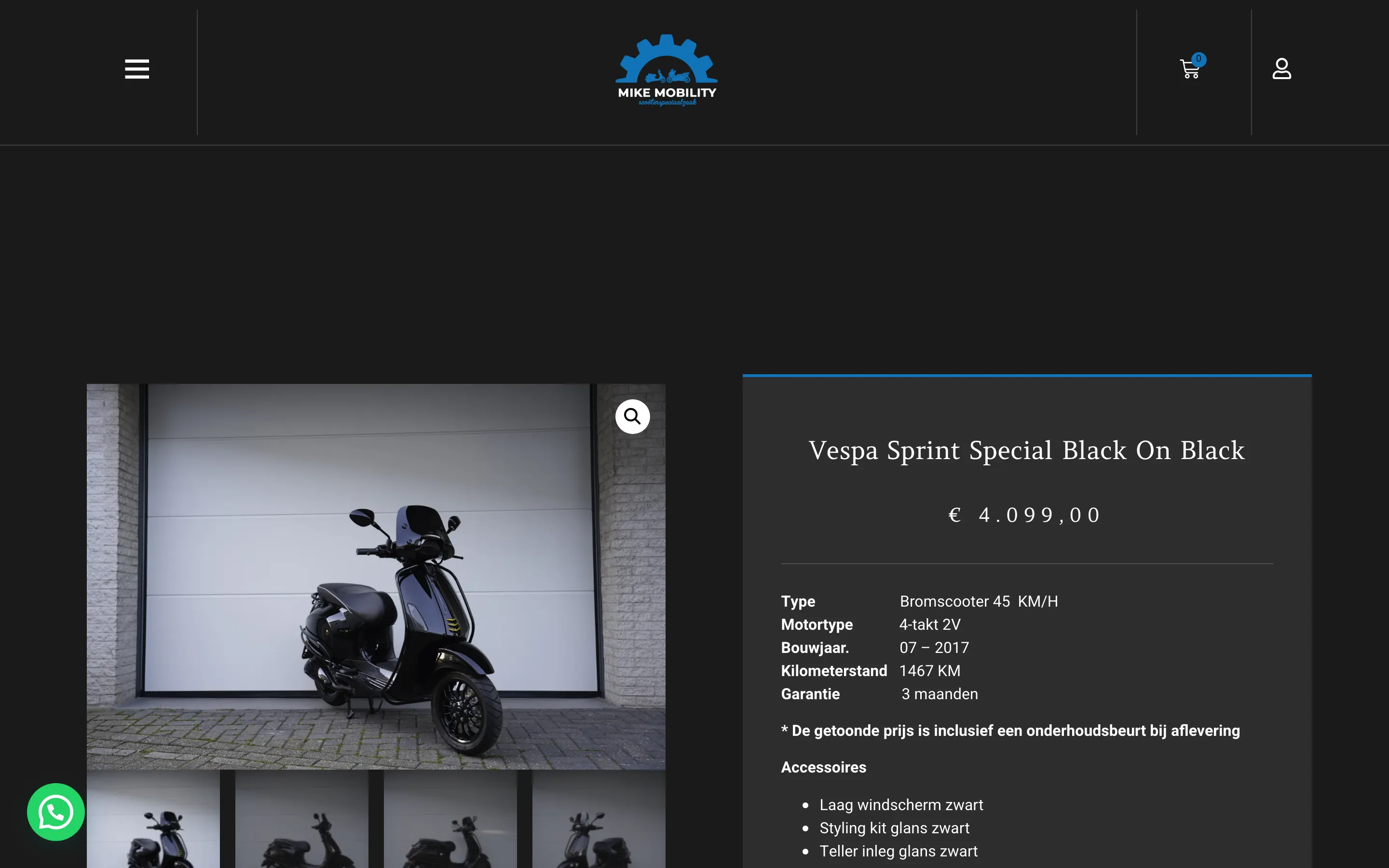The height and width of the screenshot is (868, 1389).
Task: Click the Motortype value 4-takt 2V
Action: 930,624
